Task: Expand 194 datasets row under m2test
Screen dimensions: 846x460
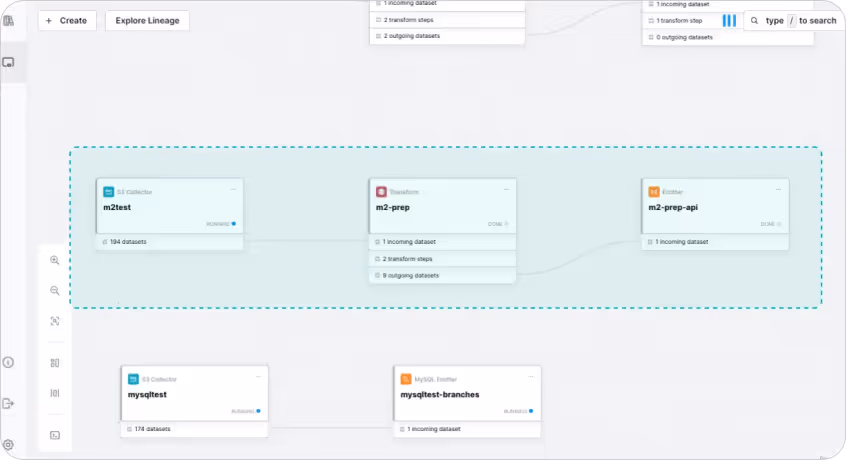Action: (170, 242)
